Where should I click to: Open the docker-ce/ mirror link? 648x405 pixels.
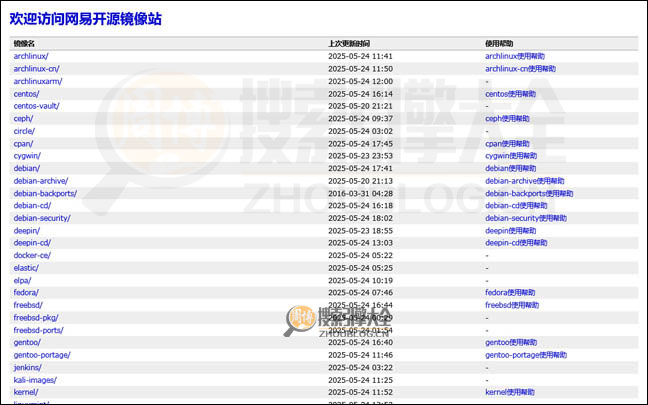(32, 255)
